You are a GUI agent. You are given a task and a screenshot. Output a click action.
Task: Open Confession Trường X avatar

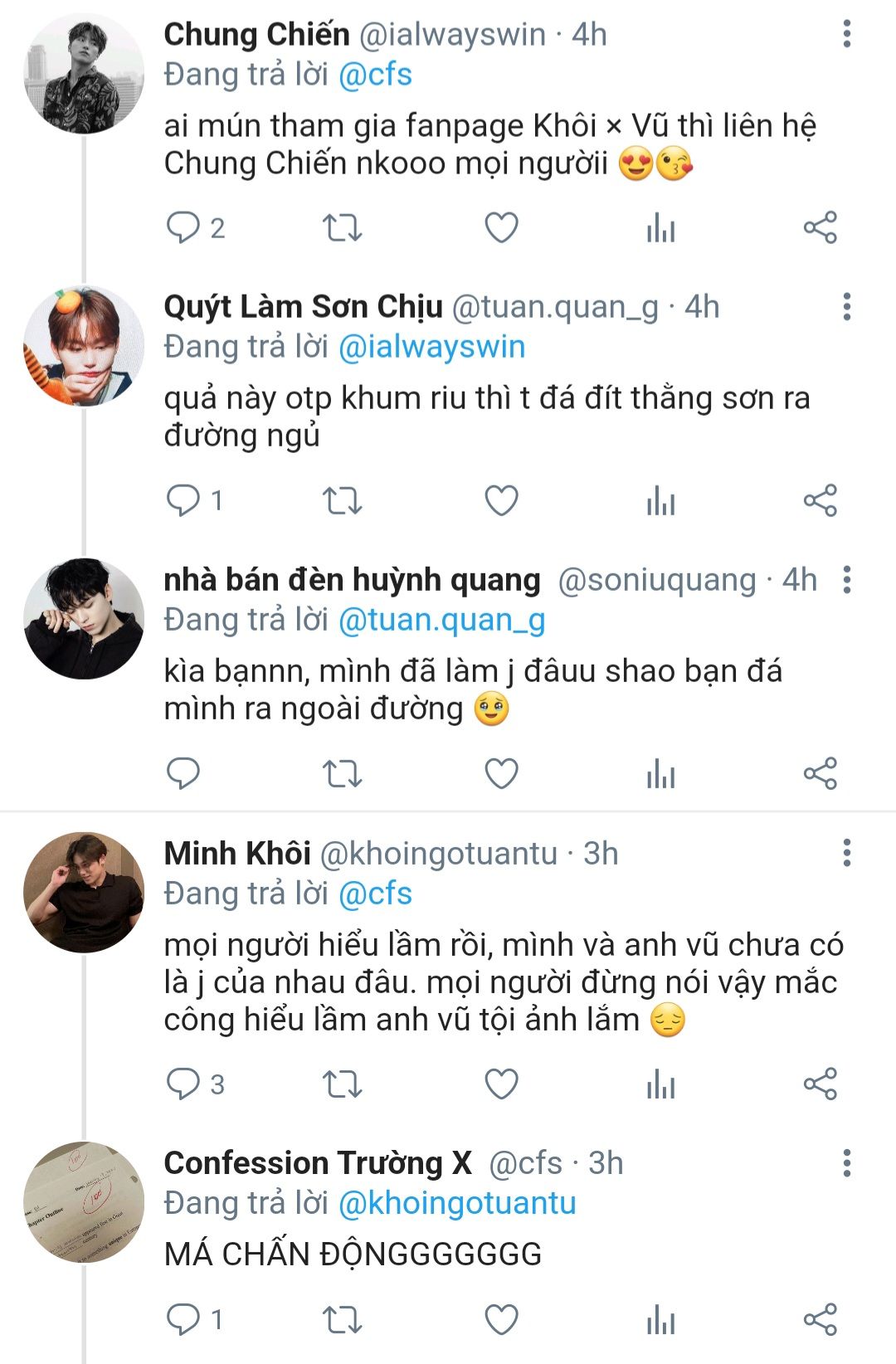pyautogui.click(x=84, y=1202)
